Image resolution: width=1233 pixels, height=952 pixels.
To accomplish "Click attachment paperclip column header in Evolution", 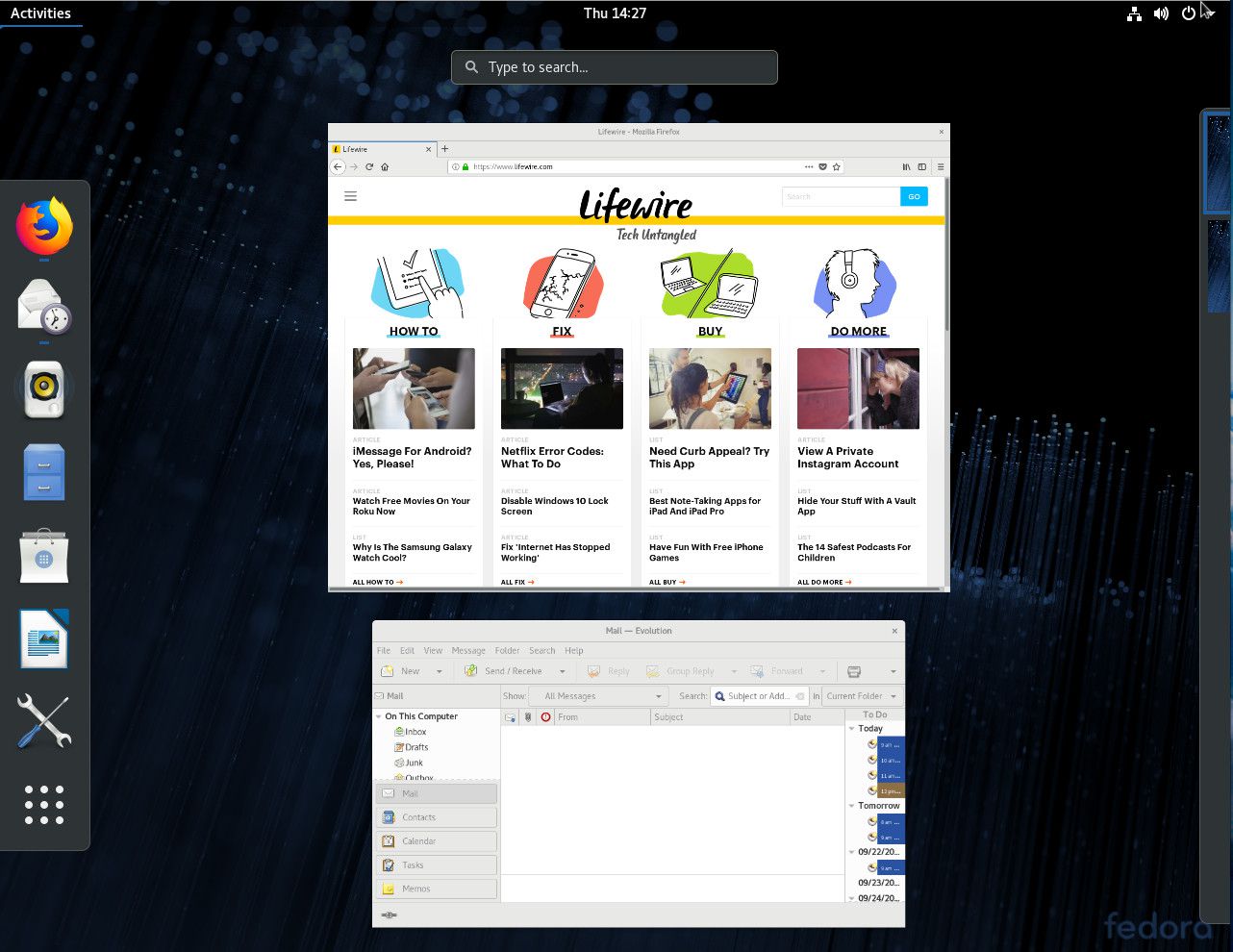I will point(528,717).
